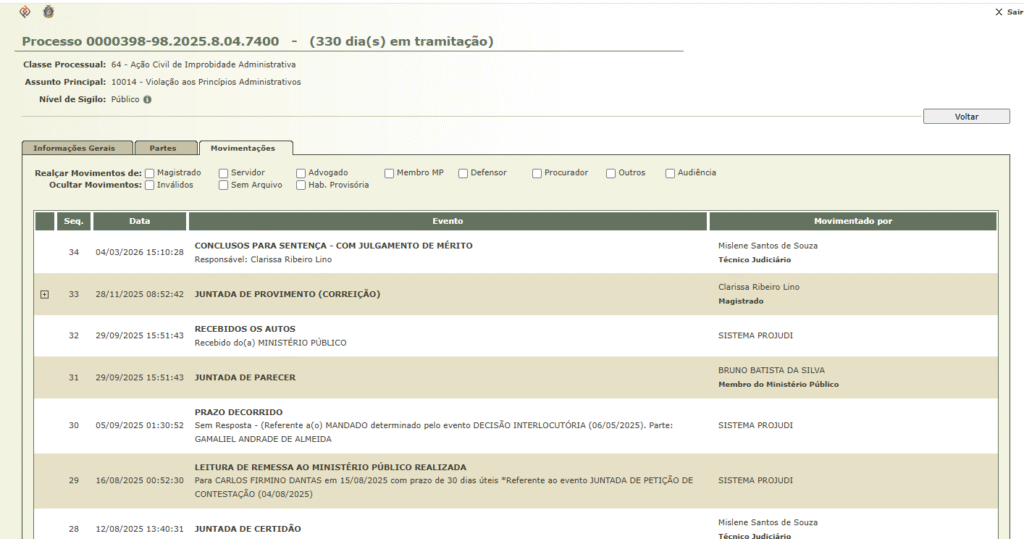Viewport: 1024px width, 539px height.
Task: Check the Servidor checkbox
Action: point(224,173)
